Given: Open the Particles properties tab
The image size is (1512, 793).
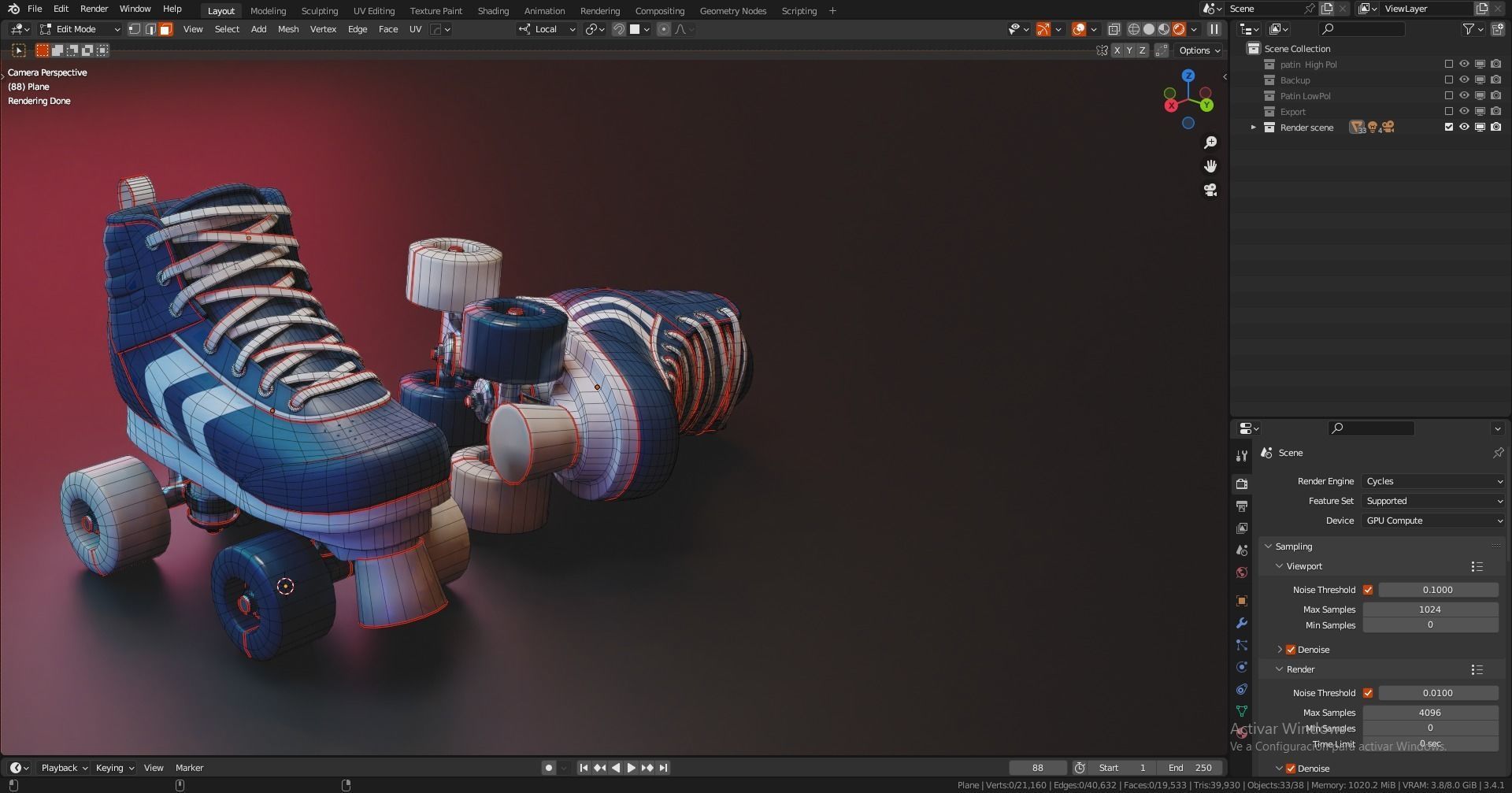Looking at the screenshot, I should pyautogui.click(x=1242, y=645).
